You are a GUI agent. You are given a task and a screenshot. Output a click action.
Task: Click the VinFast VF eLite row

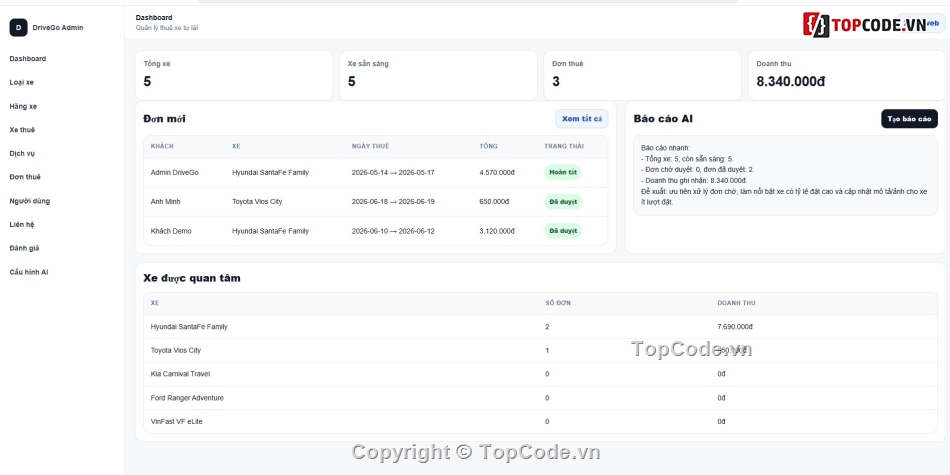pyautogui.click(x=540, y=422)
